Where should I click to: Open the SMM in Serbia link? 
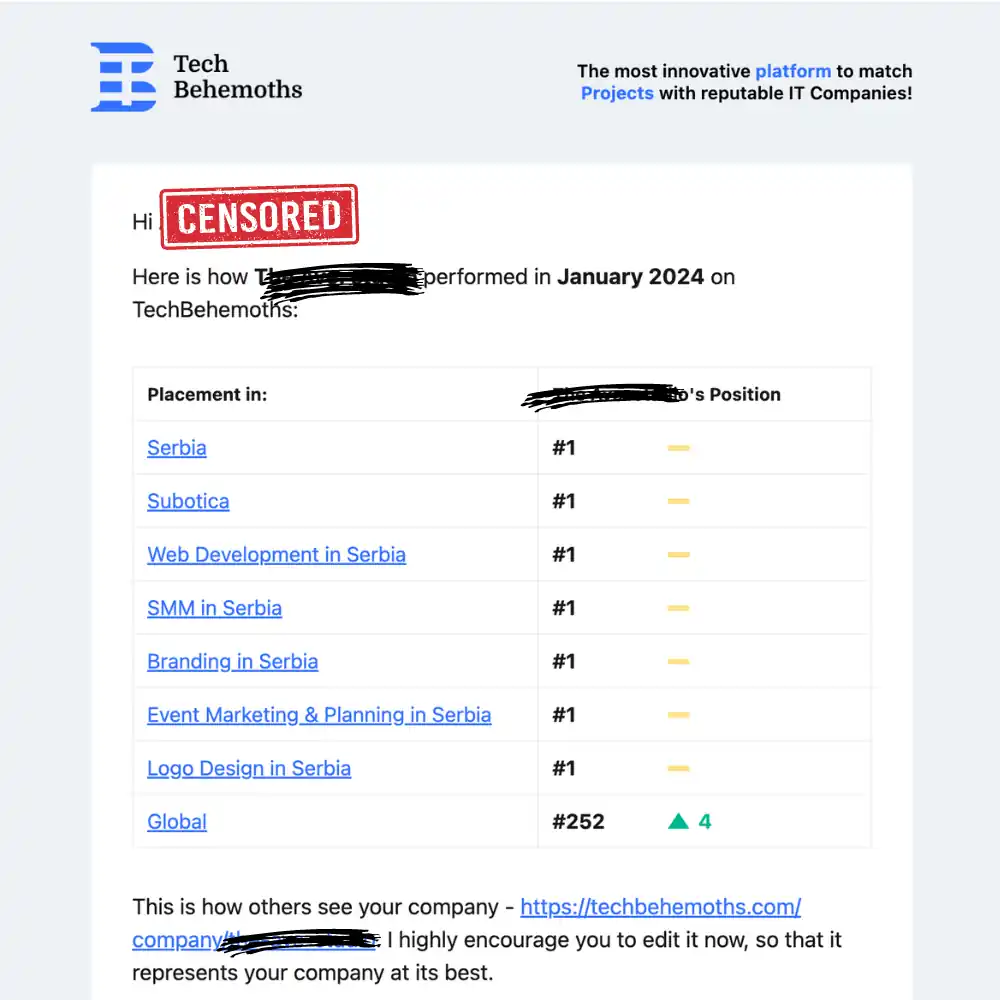[x=214, y=608]
